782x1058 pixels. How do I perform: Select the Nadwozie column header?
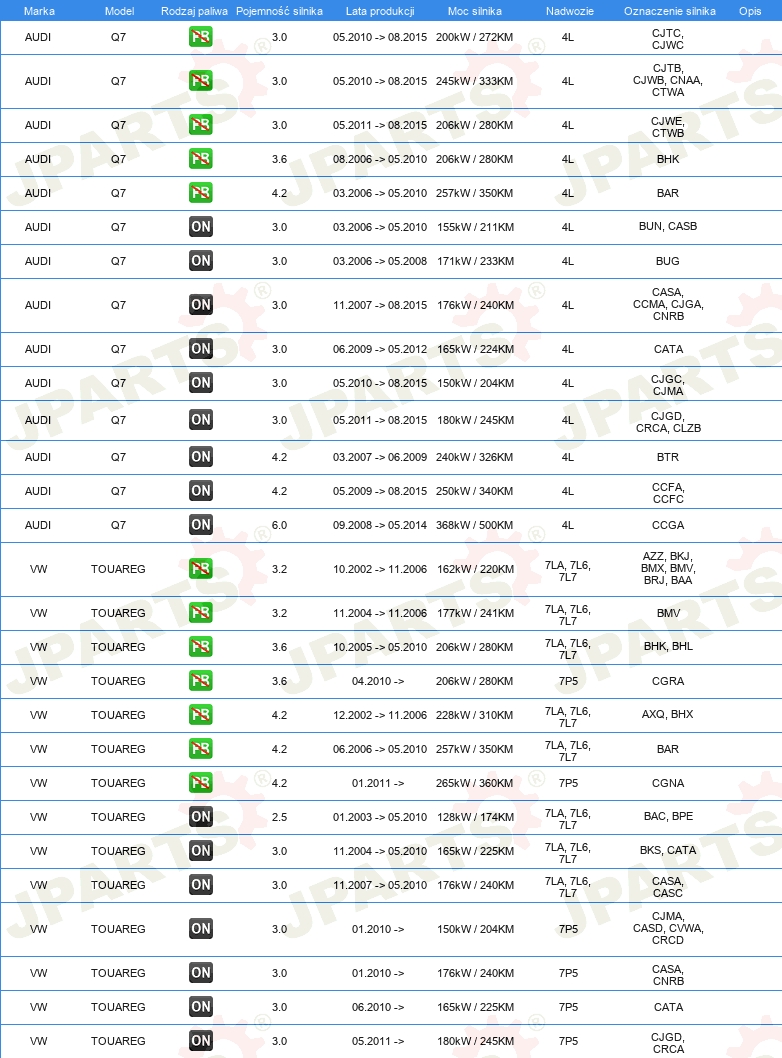click(x=569, y=11)
